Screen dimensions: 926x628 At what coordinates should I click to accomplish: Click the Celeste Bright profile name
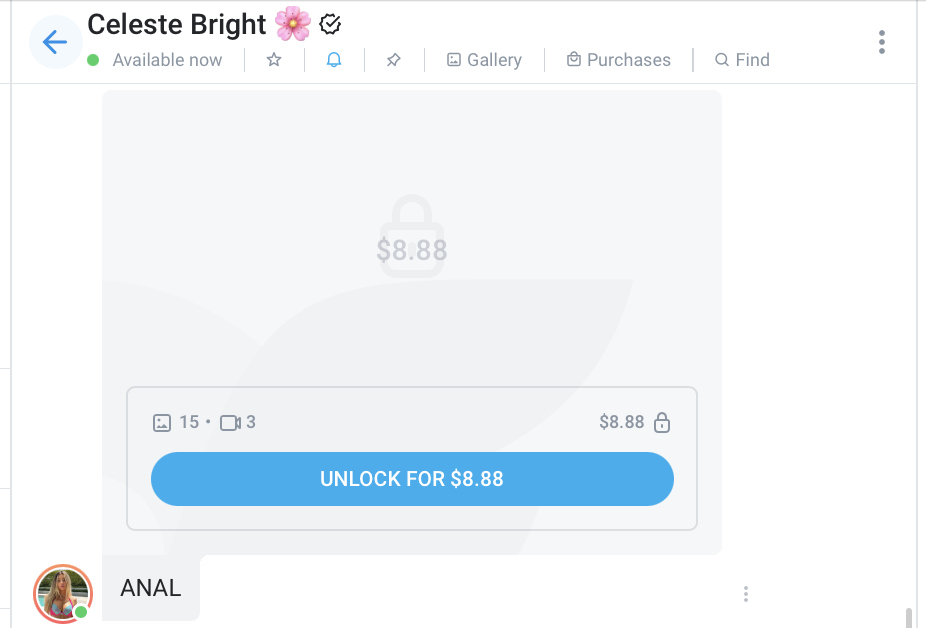pos(177,23)
